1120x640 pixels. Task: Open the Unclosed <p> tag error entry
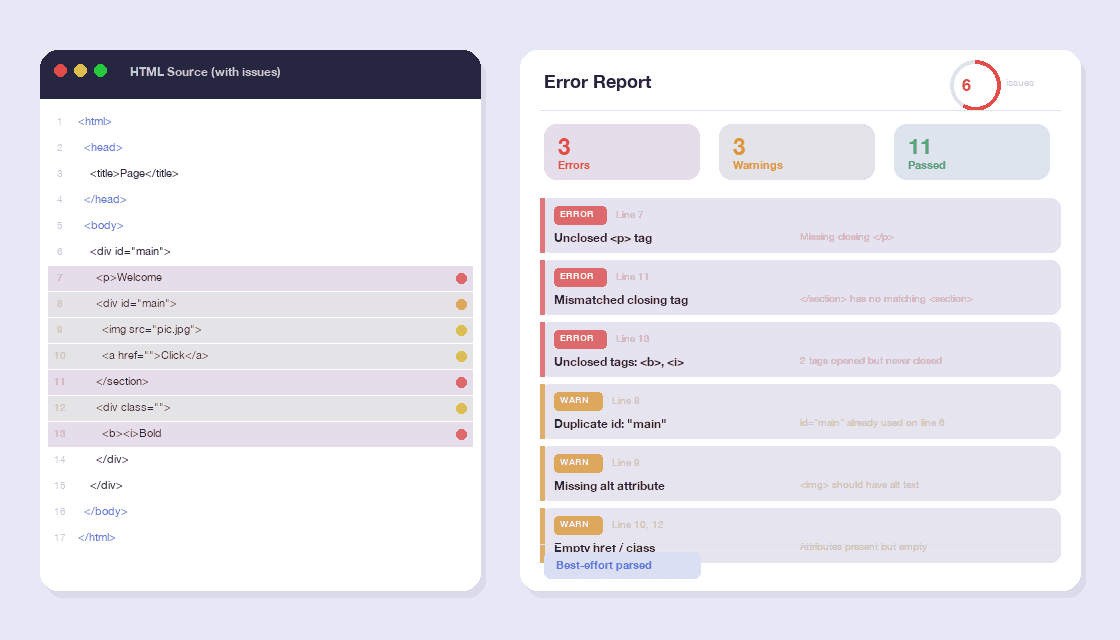(x=800, y=226)
